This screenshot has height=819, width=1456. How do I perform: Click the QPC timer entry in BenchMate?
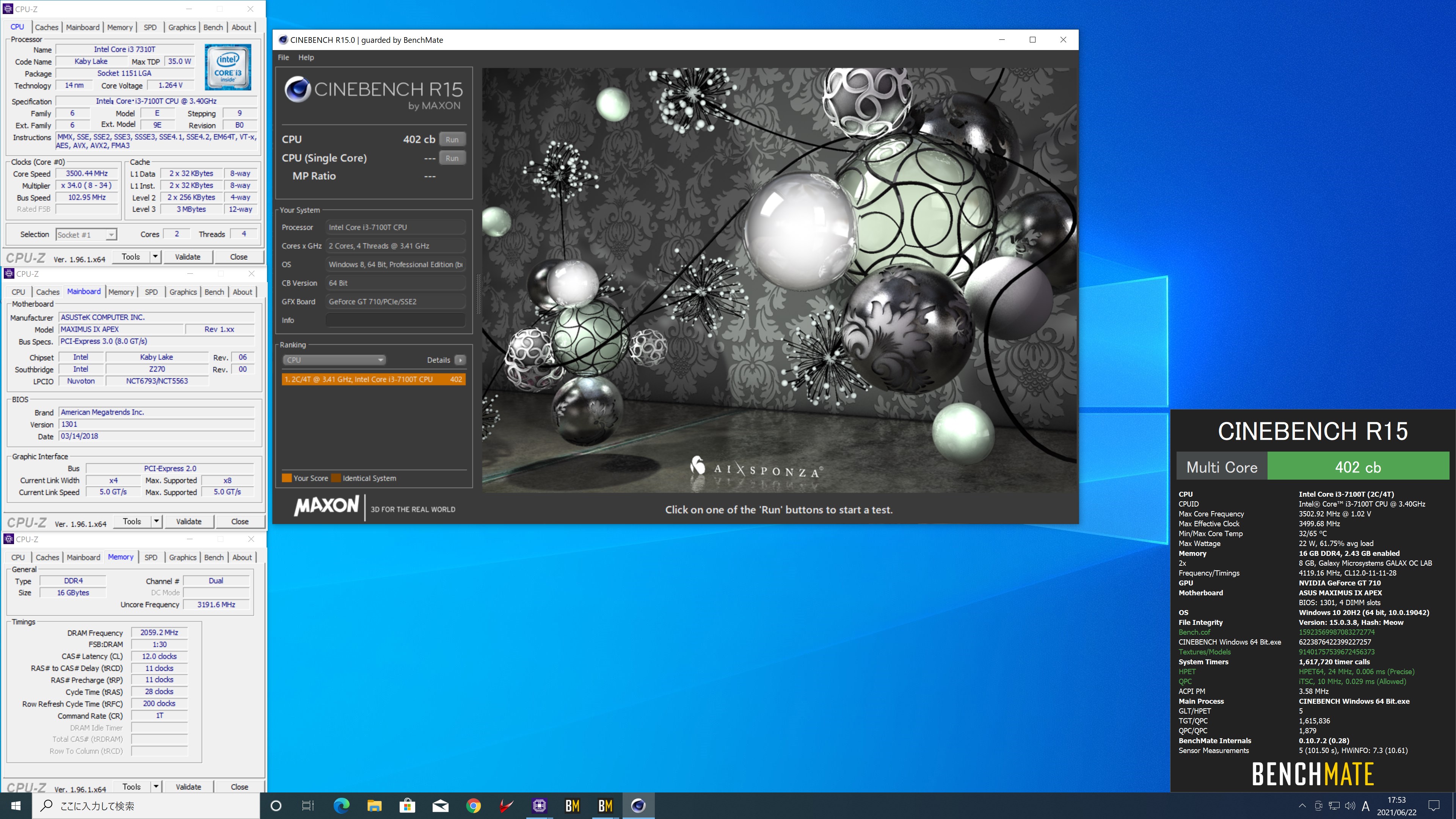pyautogui.click(x=1185, y=681)
